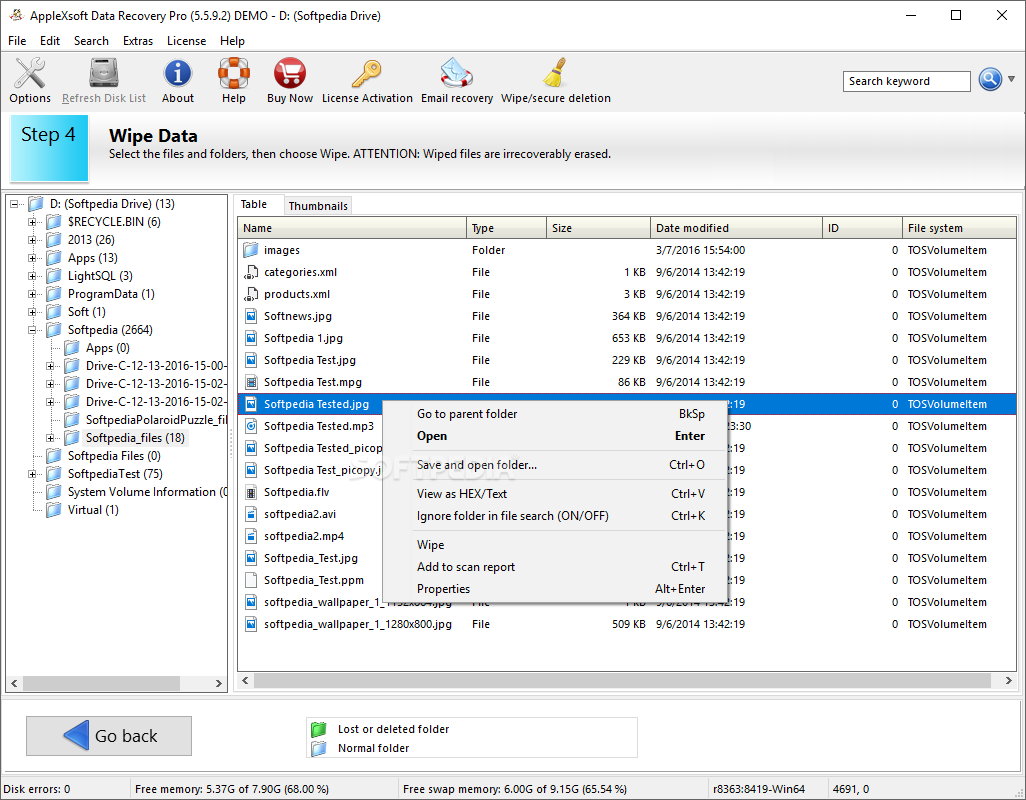The image size is (1026, 800).
Task: Collapse the Softpedia (2664) node
Action: pyautogui.click(x=32, y=330)
